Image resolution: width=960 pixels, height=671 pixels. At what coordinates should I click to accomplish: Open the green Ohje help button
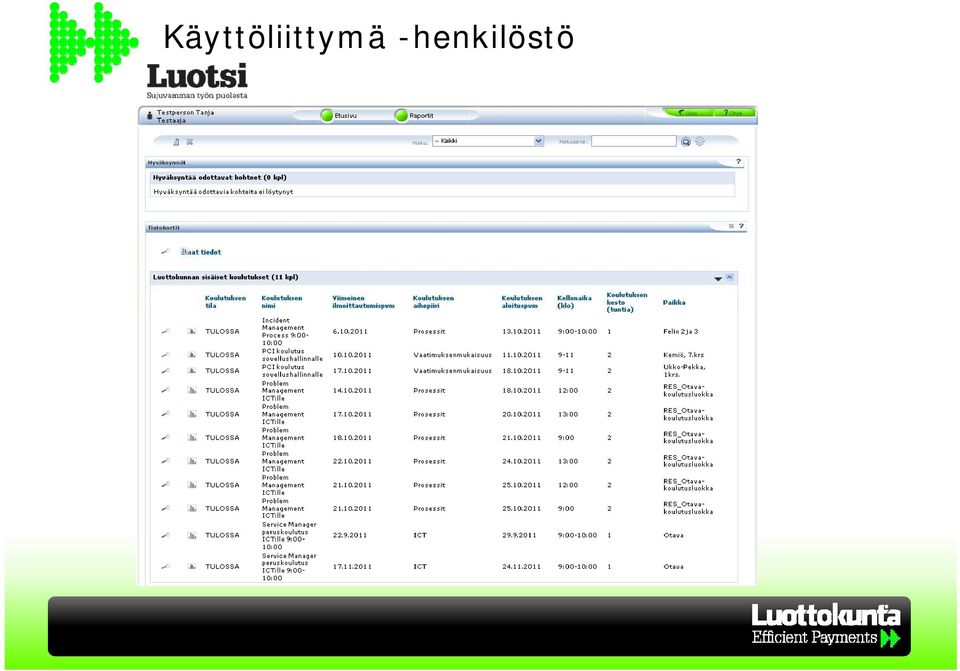click(733, 113)
